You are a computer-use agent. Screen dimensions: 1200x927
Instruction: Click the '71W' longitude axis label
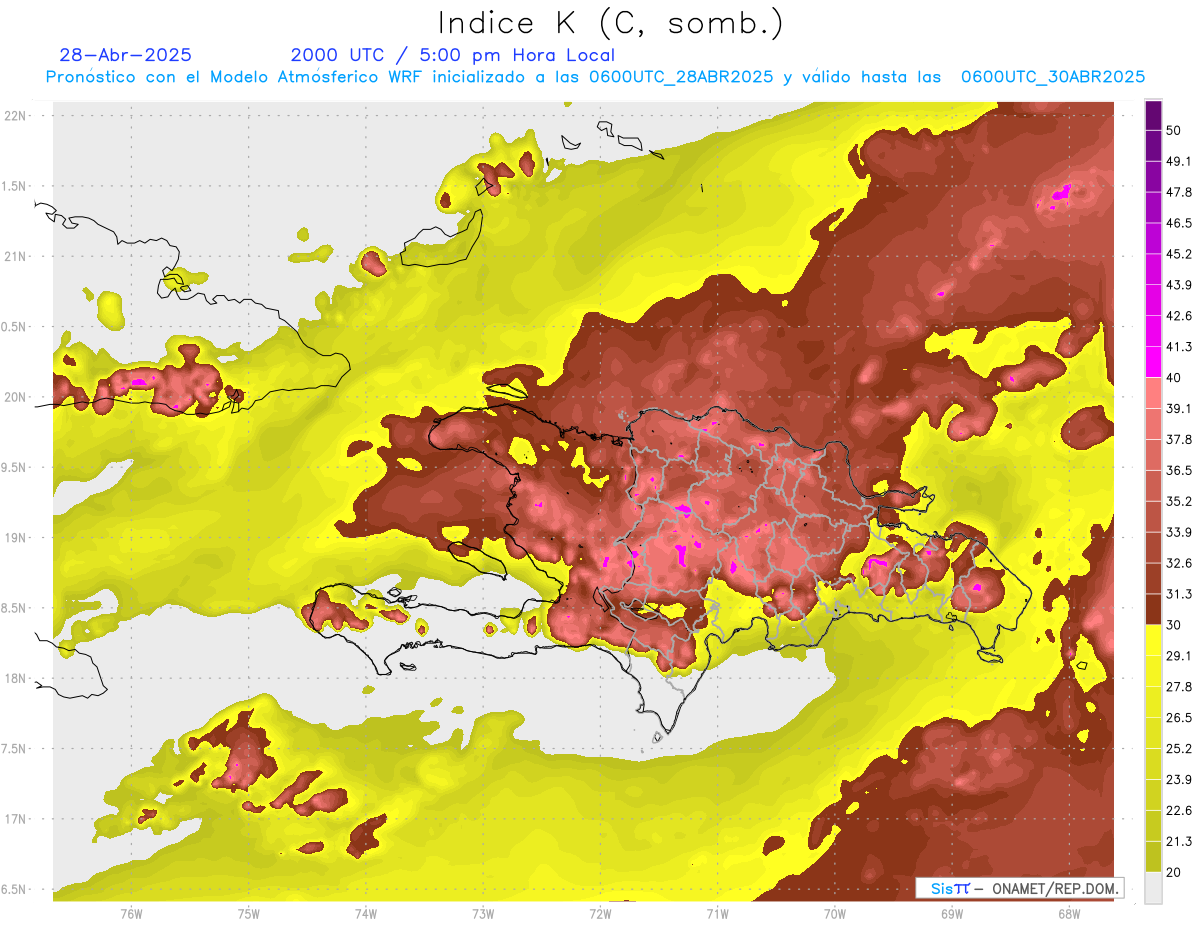(717, 913)
